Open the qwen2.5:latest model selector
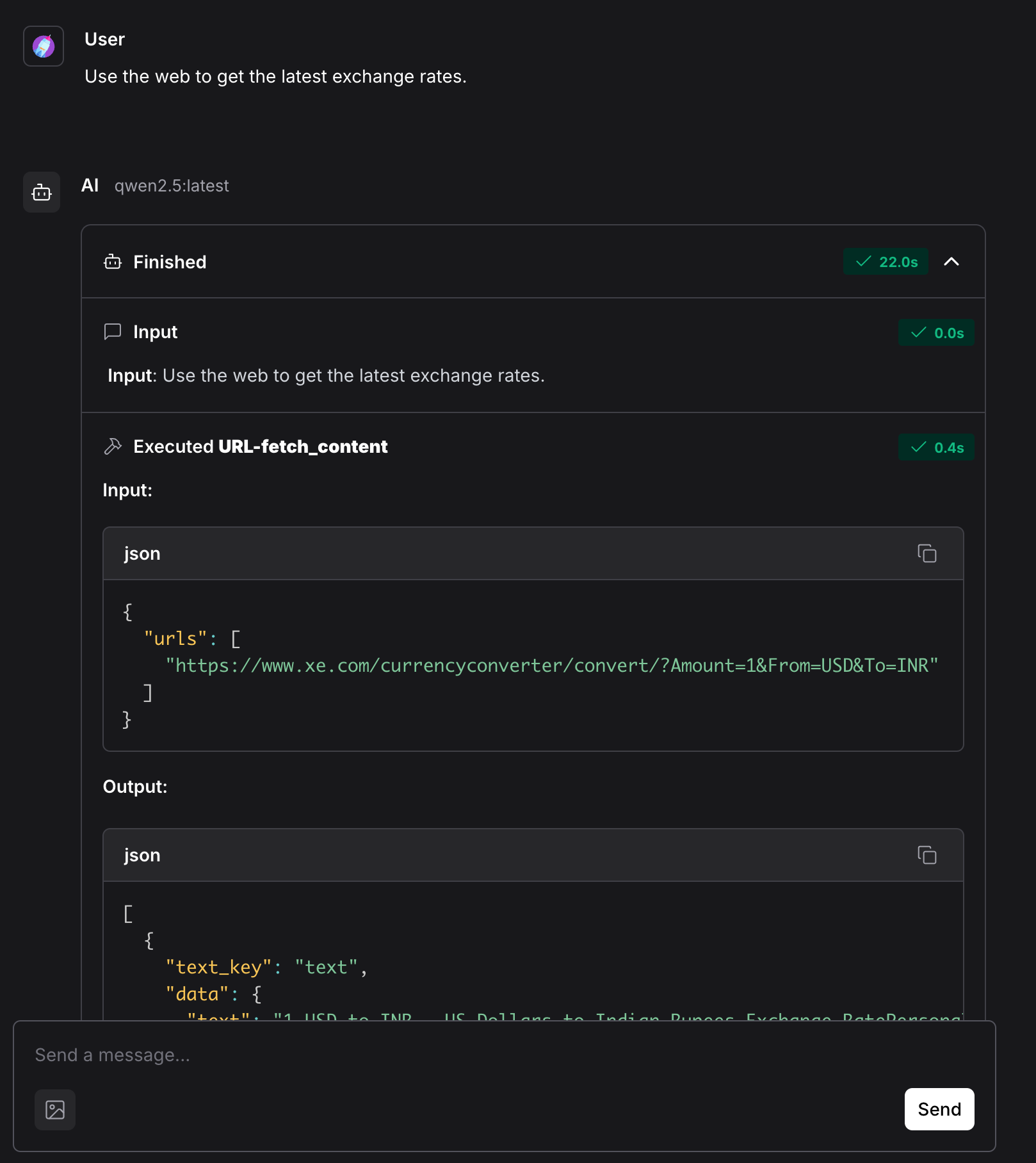Screen dimensions: 1036x1163 [172, 186]
